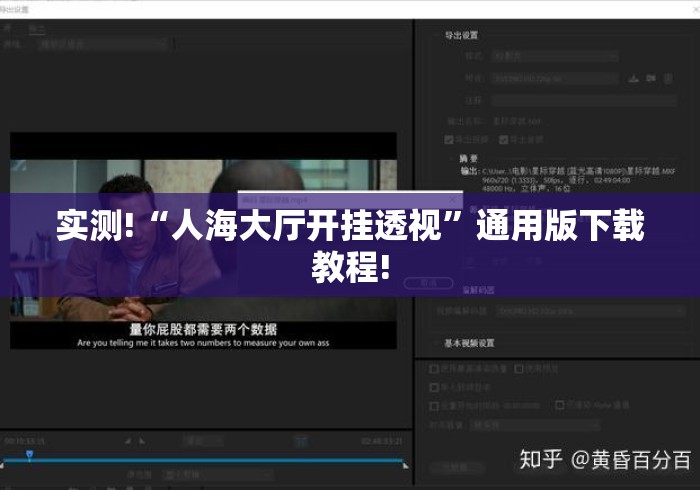Click the output name link

(x=517, y=121)
